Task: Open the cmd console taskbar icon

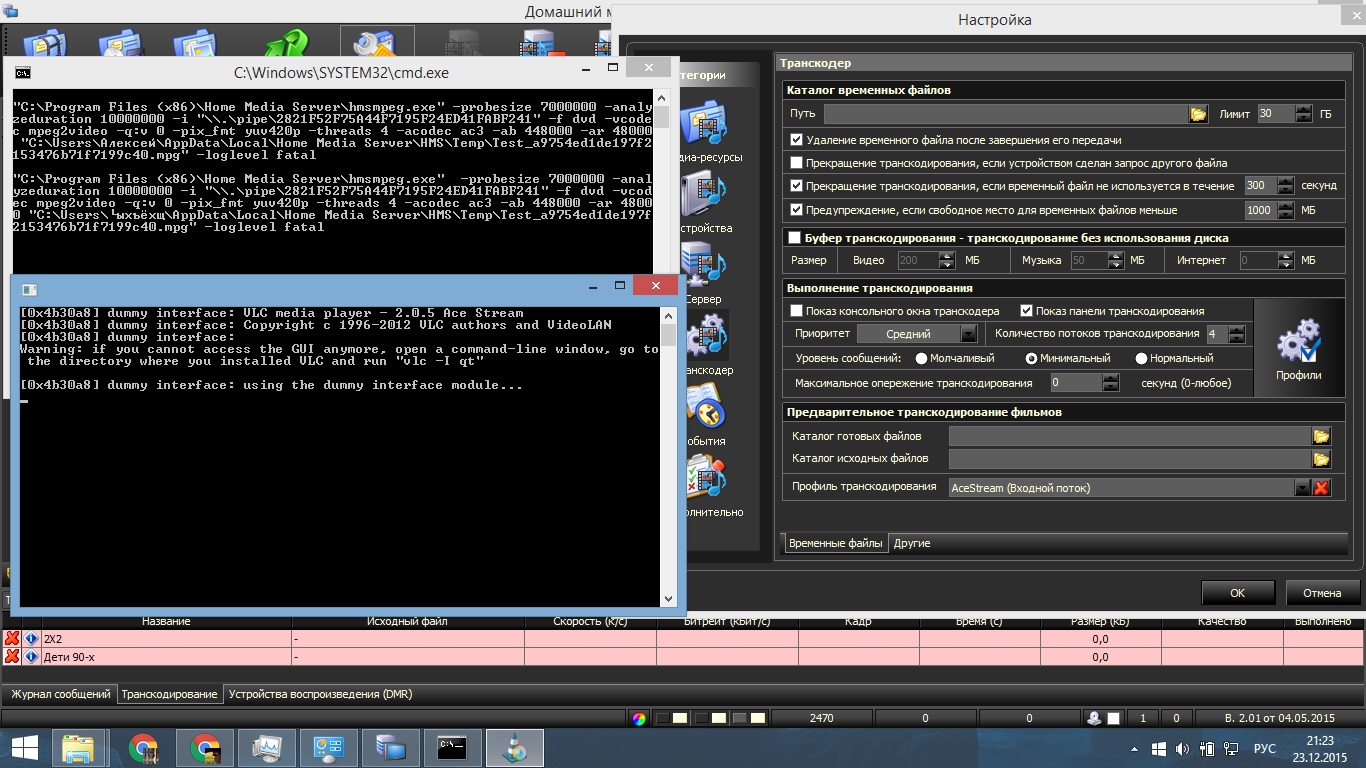Action: point(453,748)
